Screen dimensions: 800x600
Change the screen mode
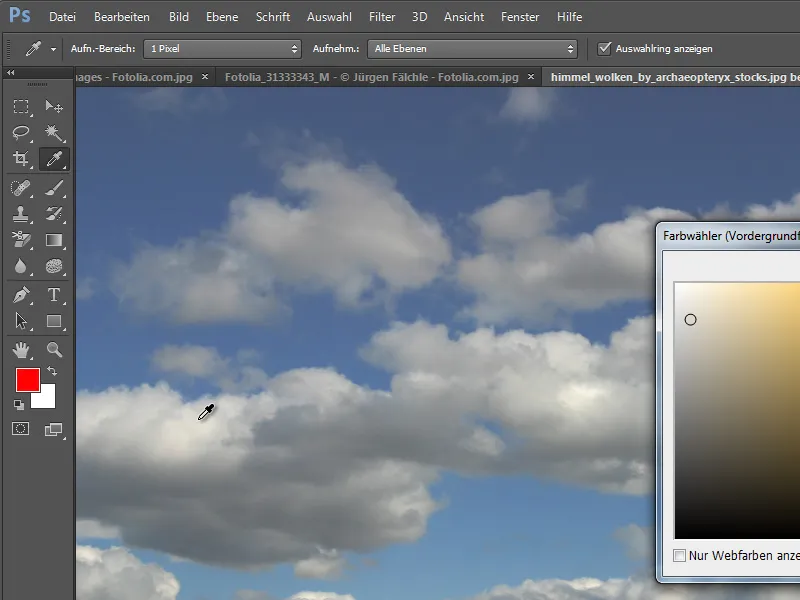pos(54,429)
